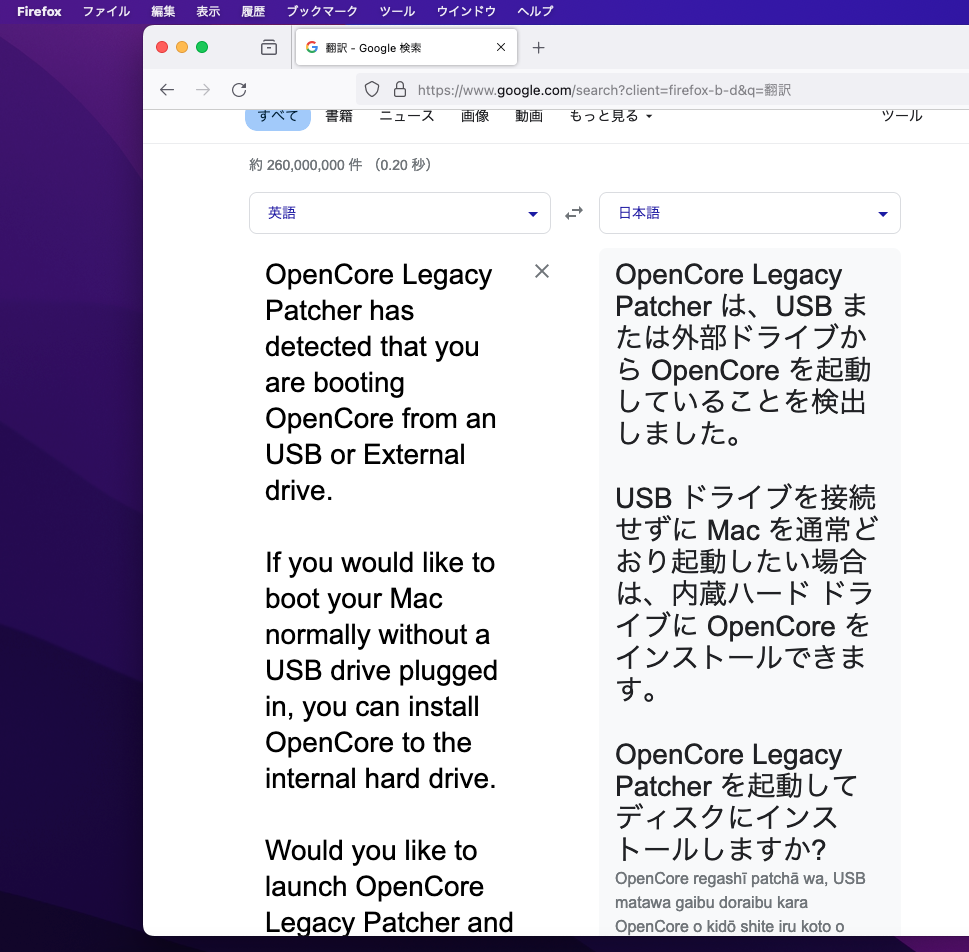Reload the current page

click(239, 90)
